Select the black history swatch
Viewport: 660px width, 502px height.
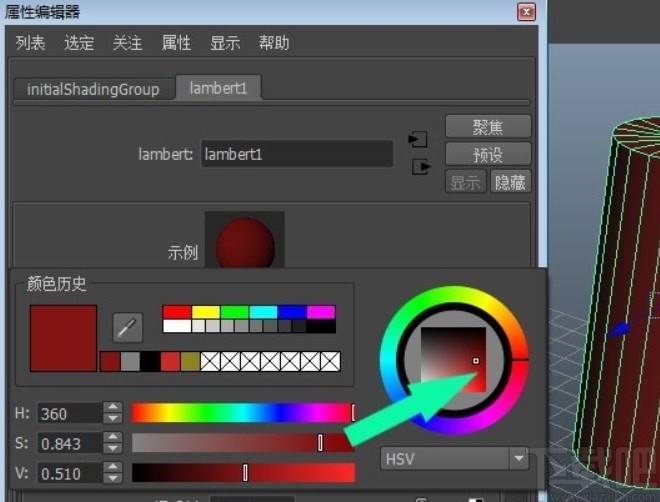tap(150, 361)
